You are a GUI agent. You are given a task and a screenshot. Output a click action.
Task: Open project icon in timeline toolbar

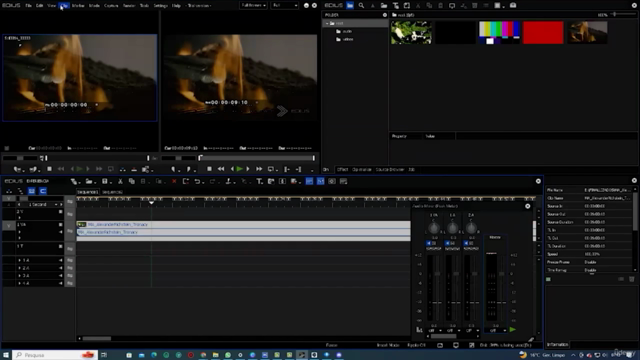[x=89, y=181]
